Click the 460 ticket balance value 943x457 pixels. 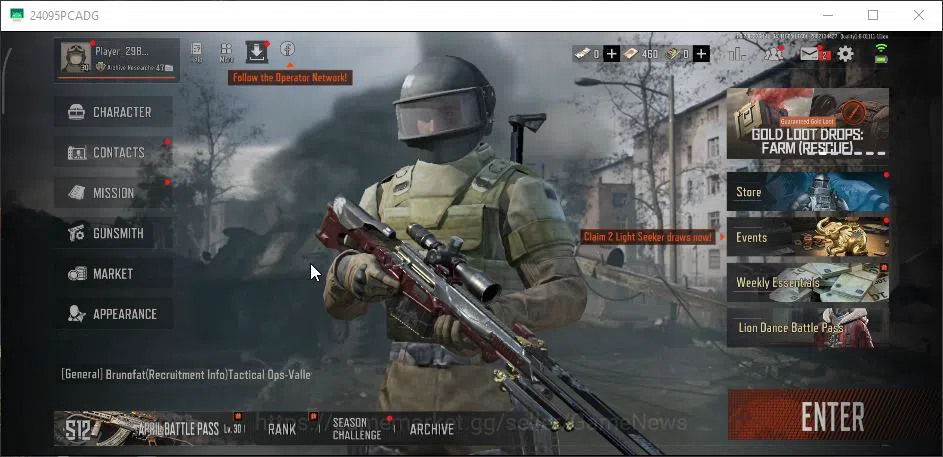650,54
